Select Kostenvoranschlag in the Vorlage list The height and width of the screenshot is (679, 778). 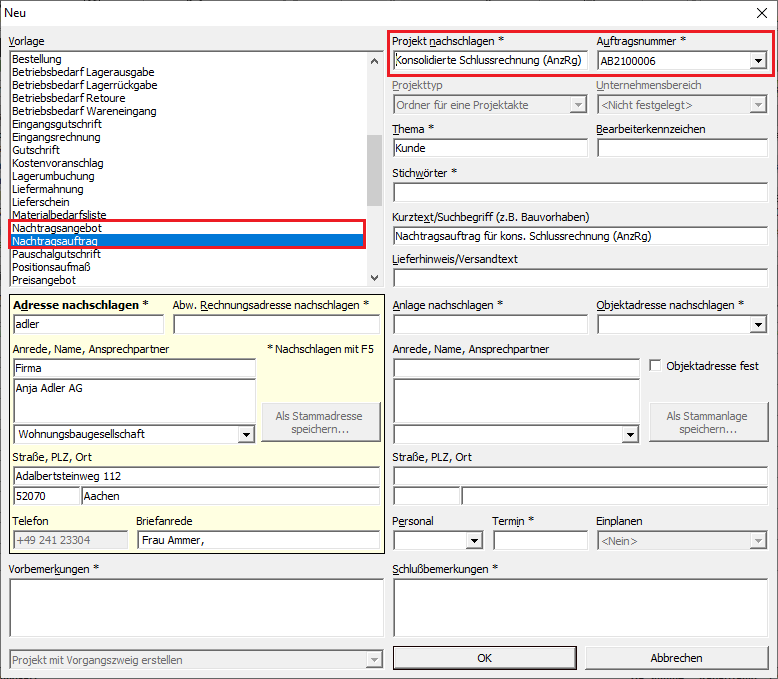57,163
